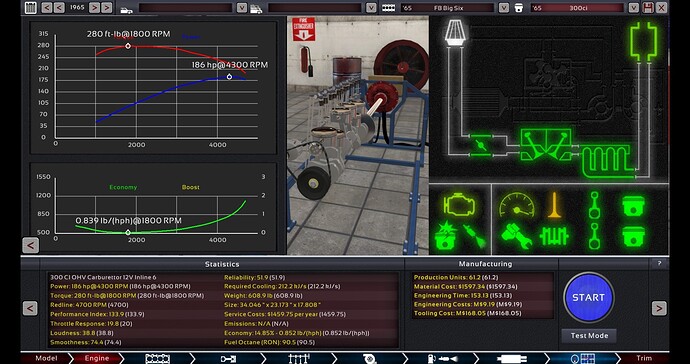Image resolution: width=690 pixels, height=364 pixels.
Task: Save design with the floppy disk icon
Action: click(x=648, y=7)
